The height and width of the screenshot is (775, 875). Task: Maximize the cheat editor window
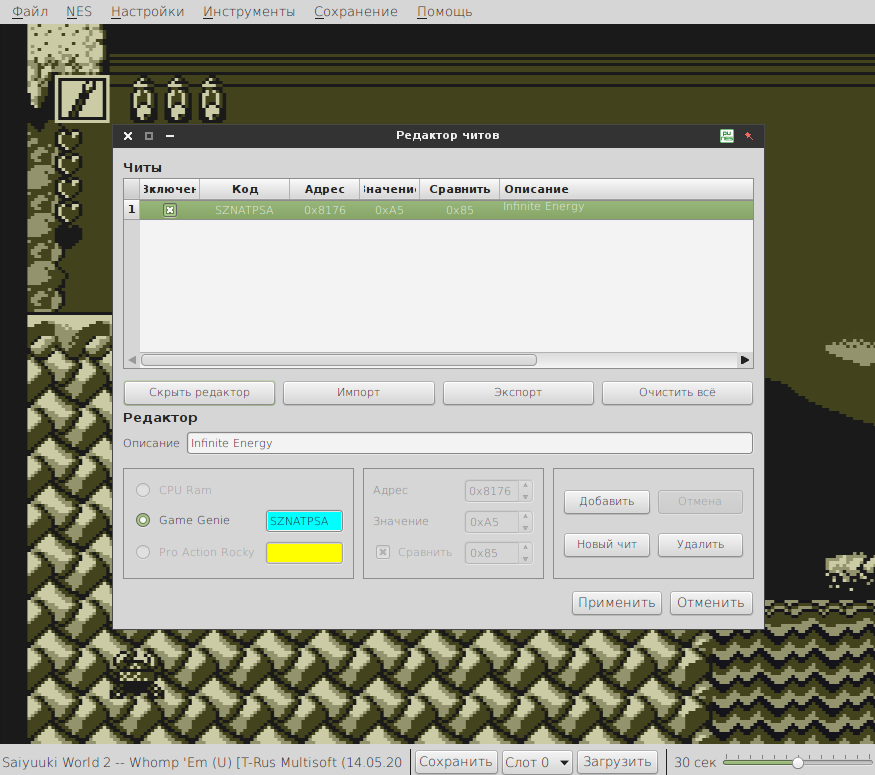click(149, 136)
